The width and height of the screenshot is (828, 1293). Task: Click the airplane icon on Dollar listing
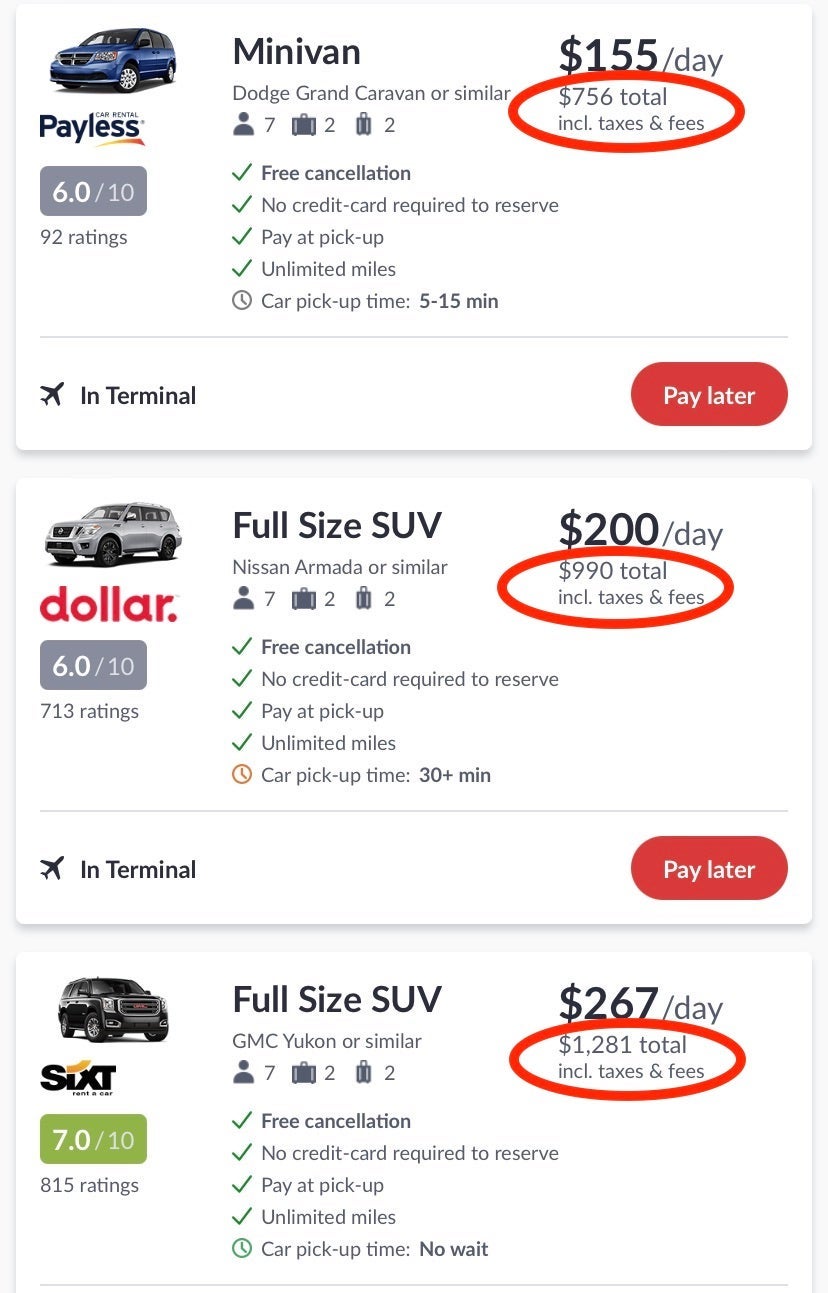click(x=52, y=869)
